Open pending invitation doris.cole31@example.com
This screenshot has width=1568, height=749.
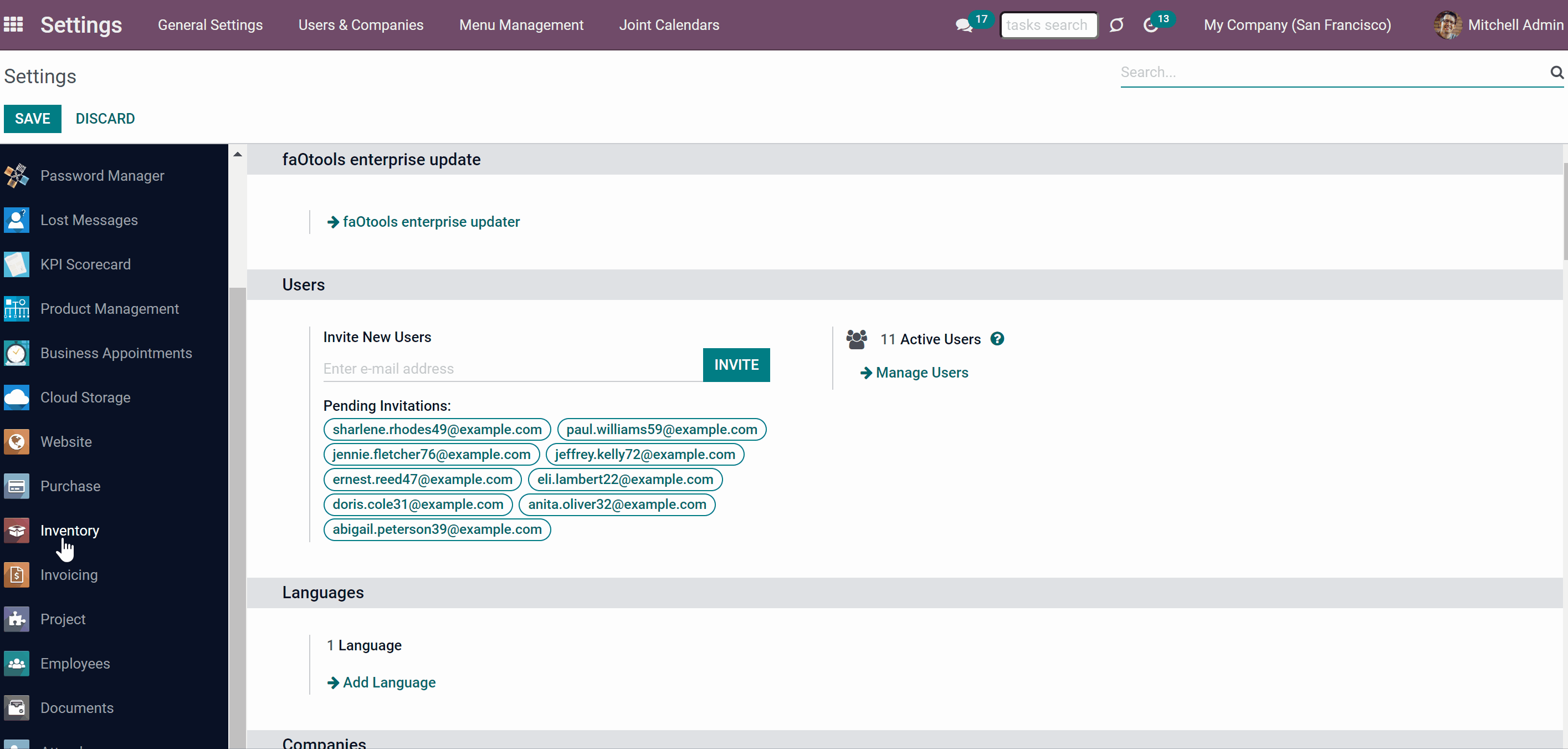[418, 504]
